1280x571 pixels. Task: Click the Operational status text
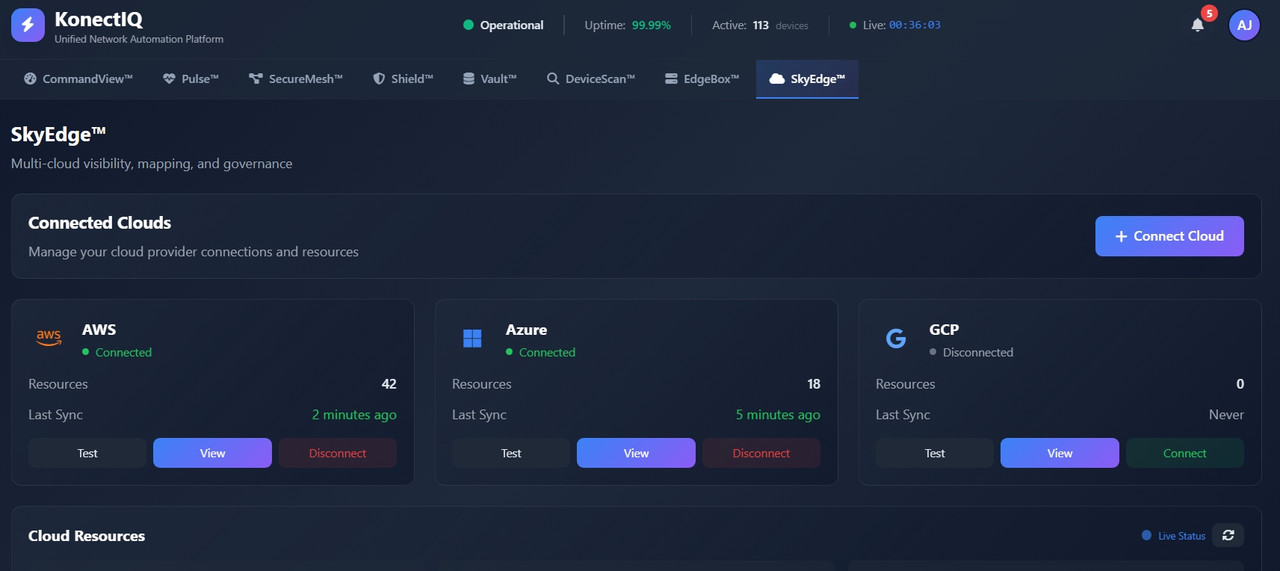click(512, 25)
